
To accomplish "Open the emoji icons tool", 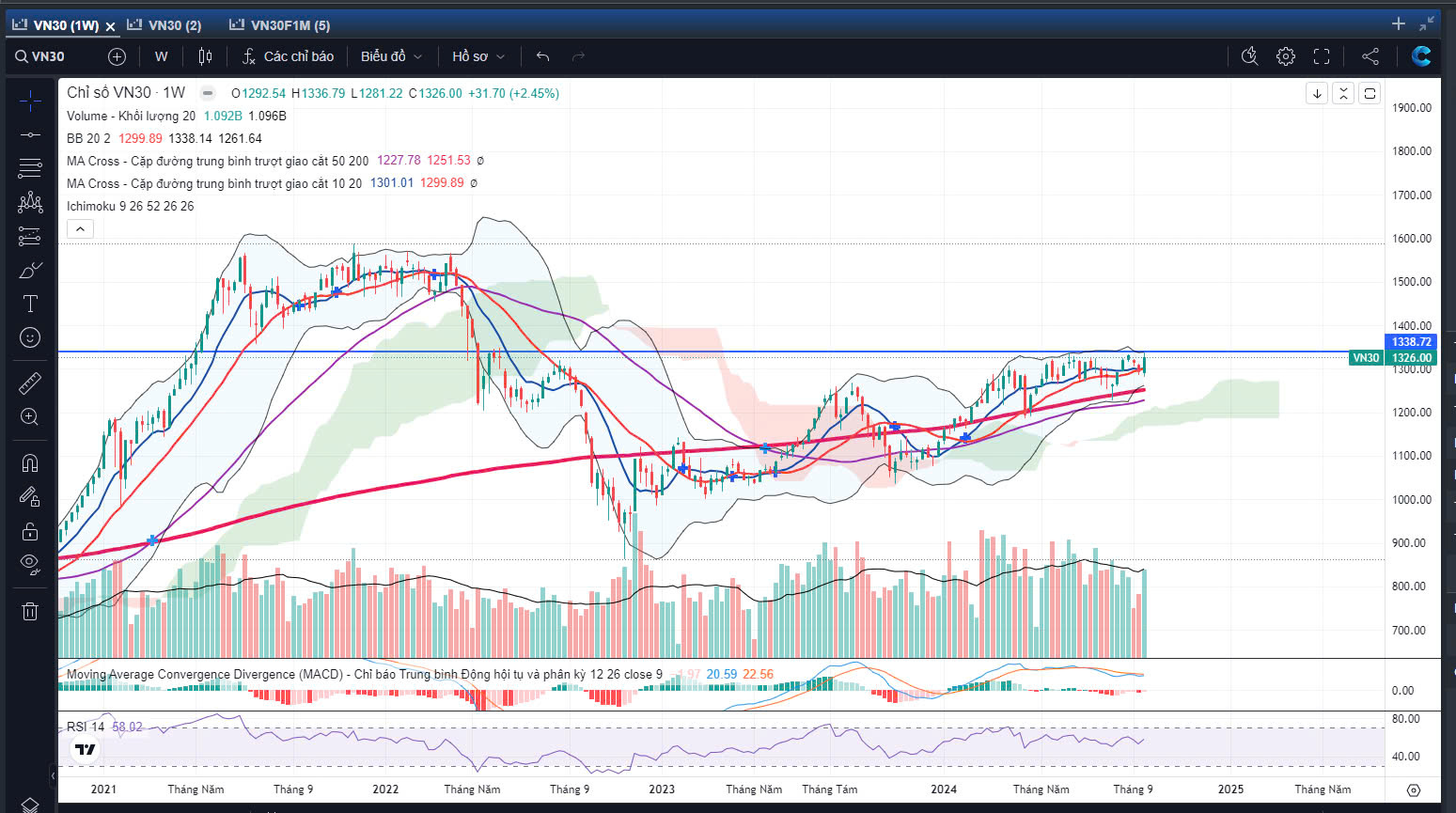I will 30,337.
